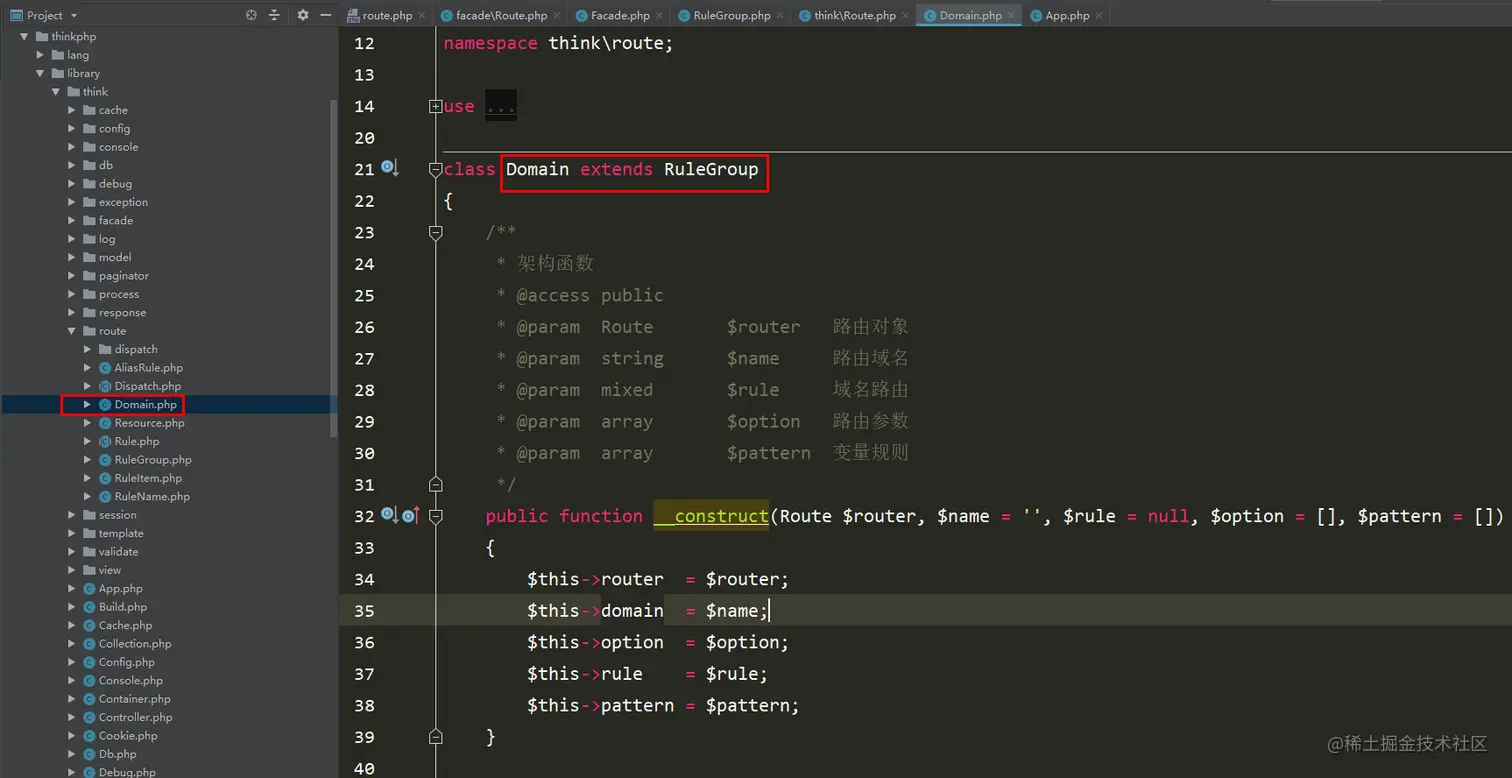Collapse the think folder arrow

click(56, 92)
